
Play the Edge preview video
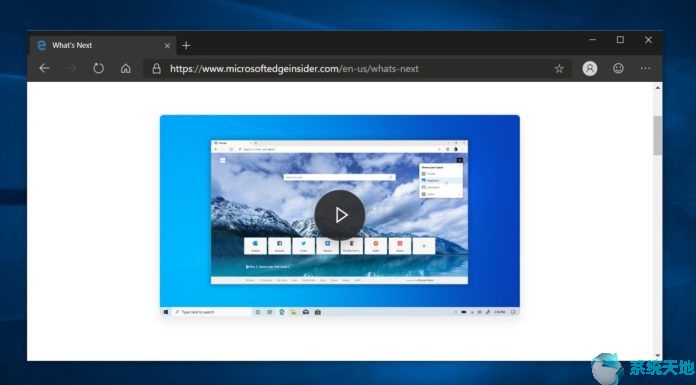[340, 215]
